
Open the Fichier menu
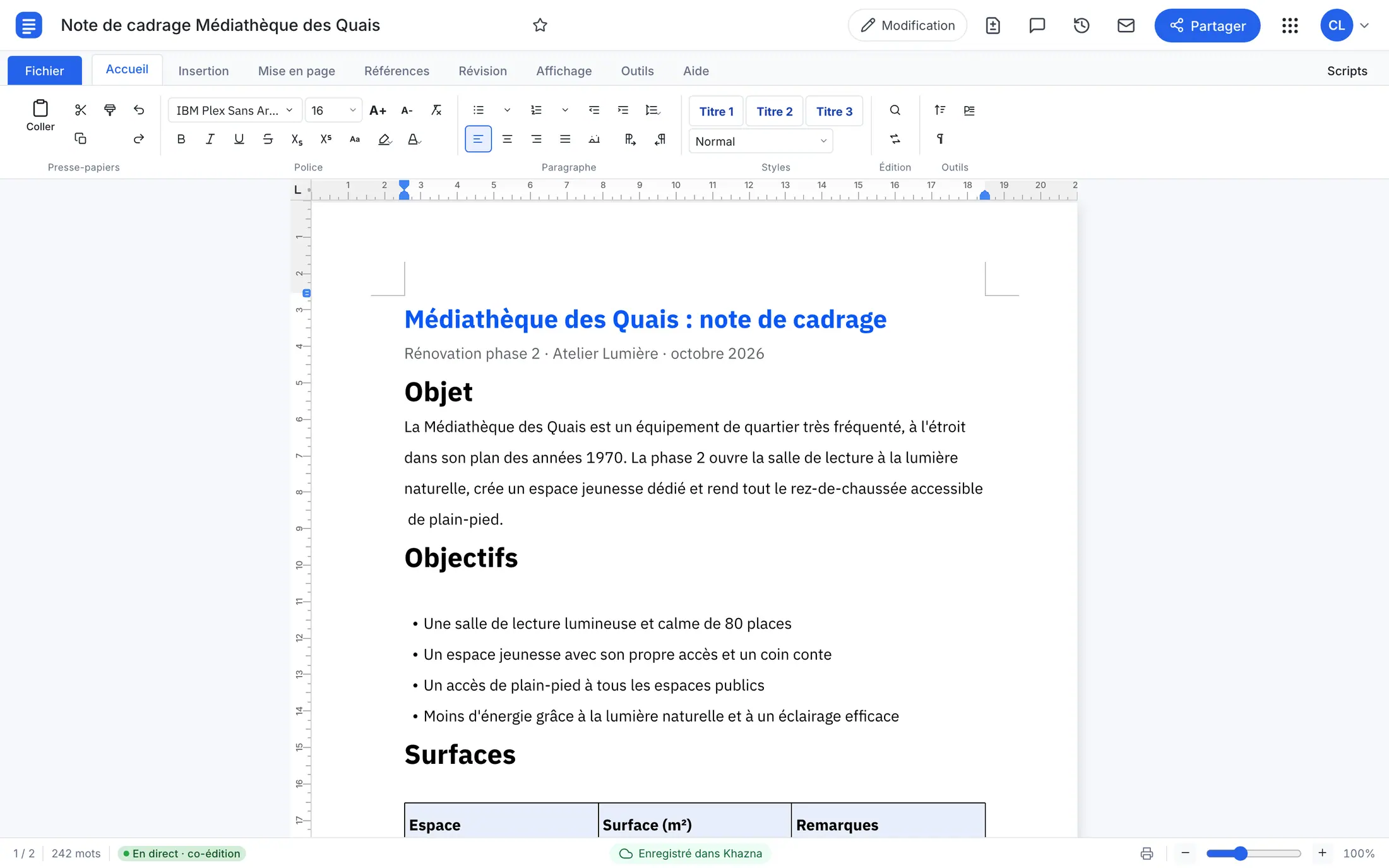[44, 71]
